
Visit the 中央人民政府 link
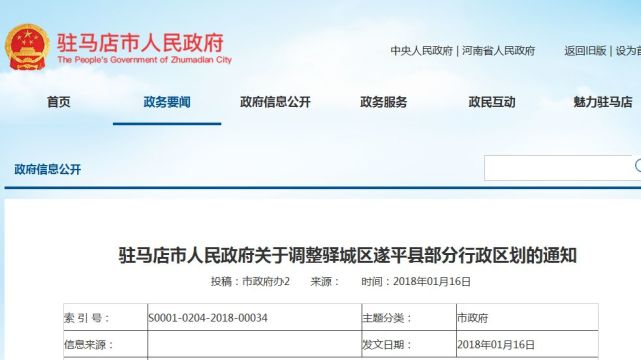(421, 51)
